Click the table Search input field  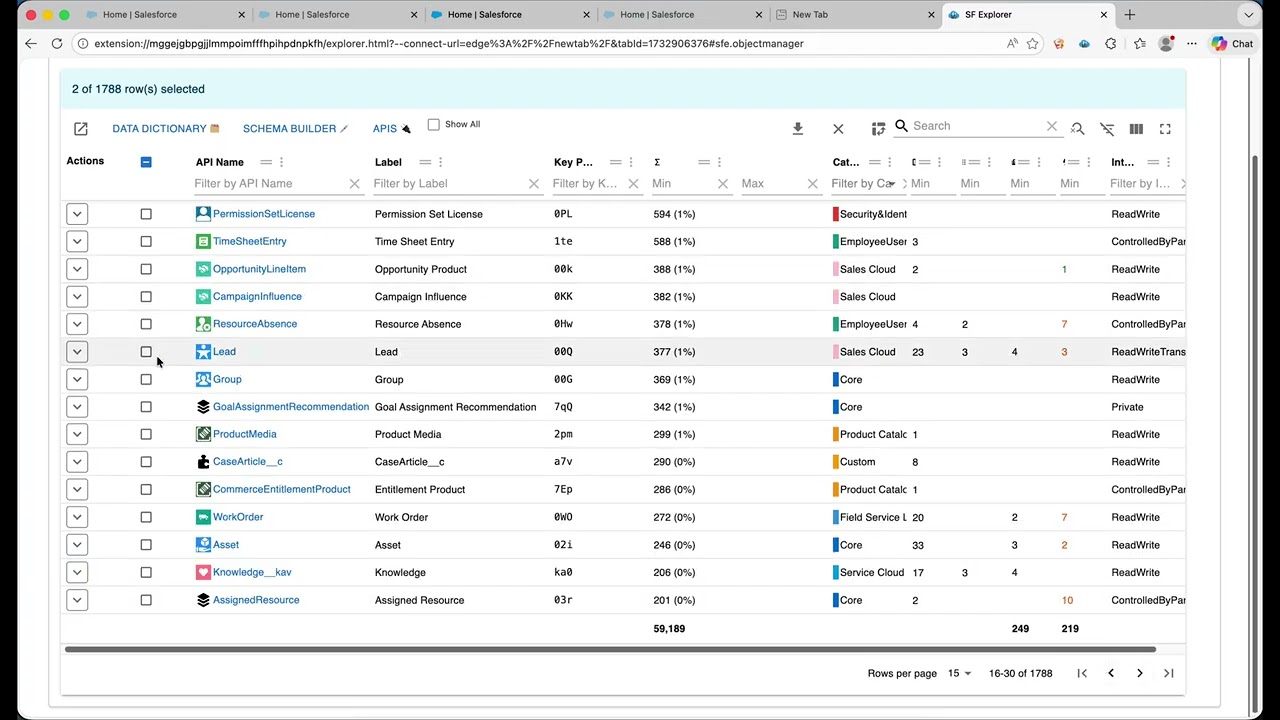point(976,126)
